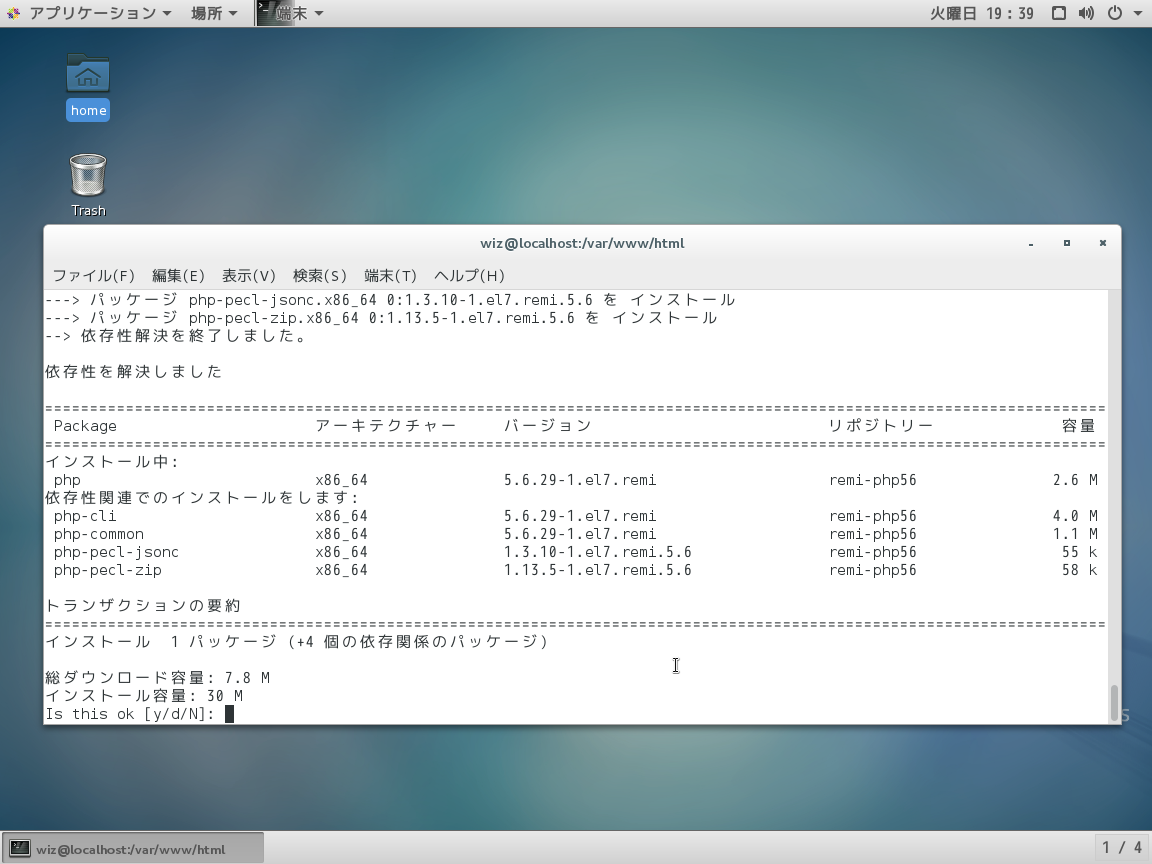The height and width of the screenshot is (864, 1152).
Task: Click the 火曜日 19:39 clock
Action: [x=982, y=13]
